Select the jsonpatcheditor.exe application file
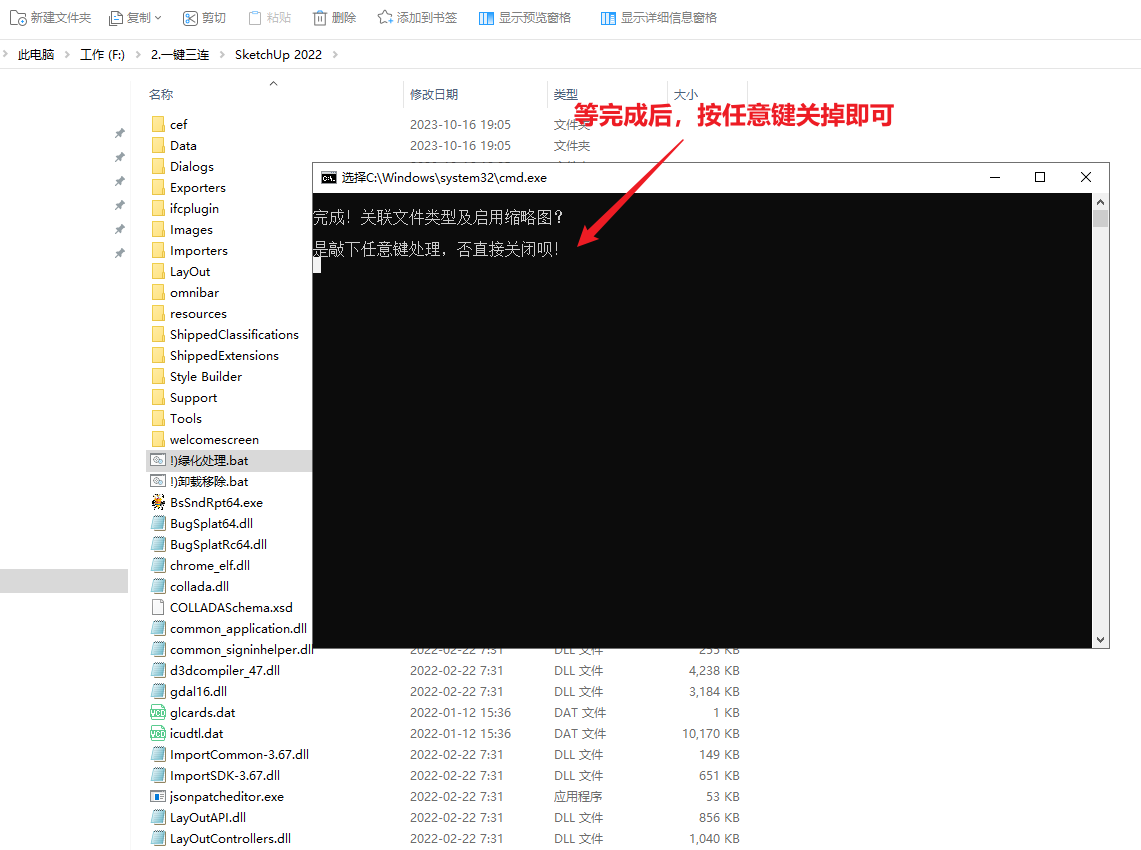1141x850 pixels. (226, 797)
